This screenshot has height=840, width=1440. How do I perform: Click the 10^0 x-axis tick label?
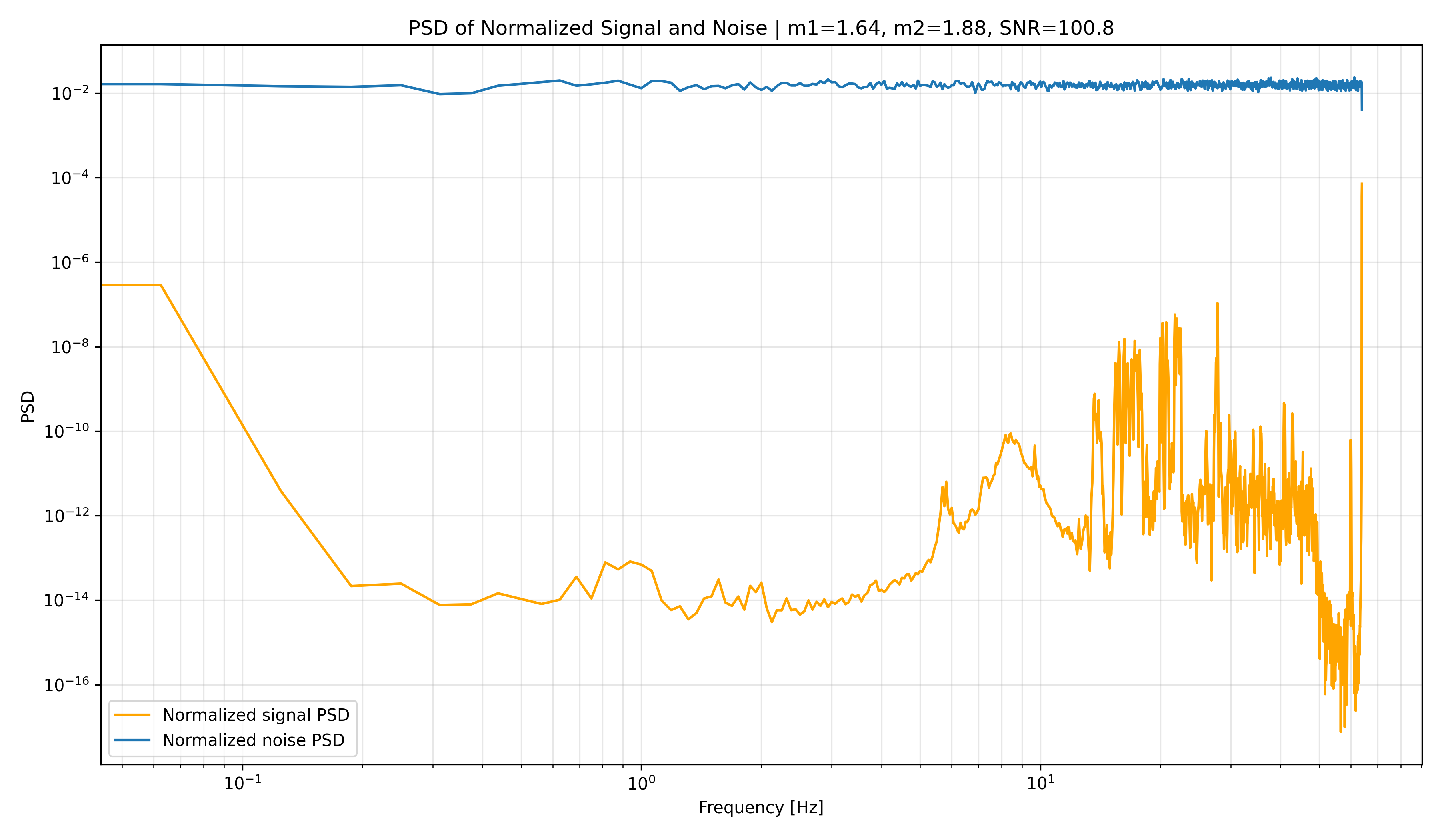click(x=641, y=782)
